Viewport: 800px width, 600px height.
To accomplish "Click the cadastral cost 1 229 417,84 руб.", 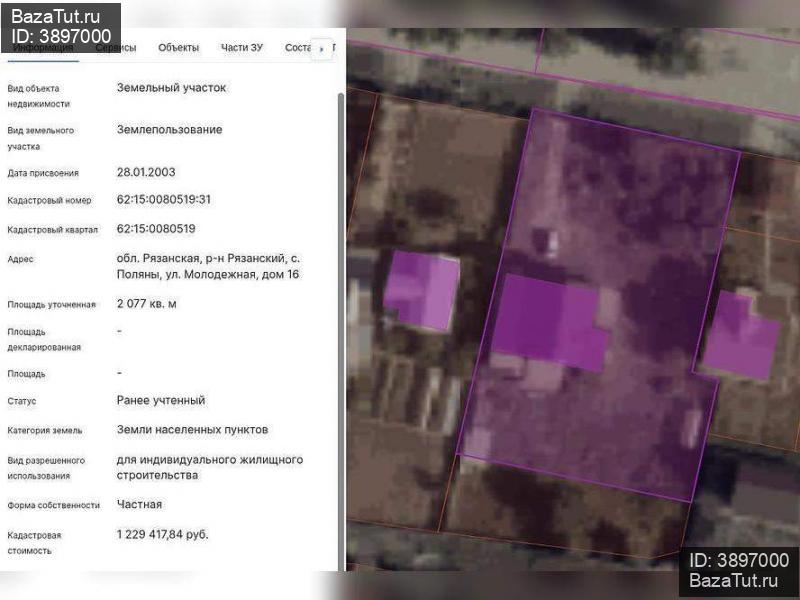I will pos(162,535).
